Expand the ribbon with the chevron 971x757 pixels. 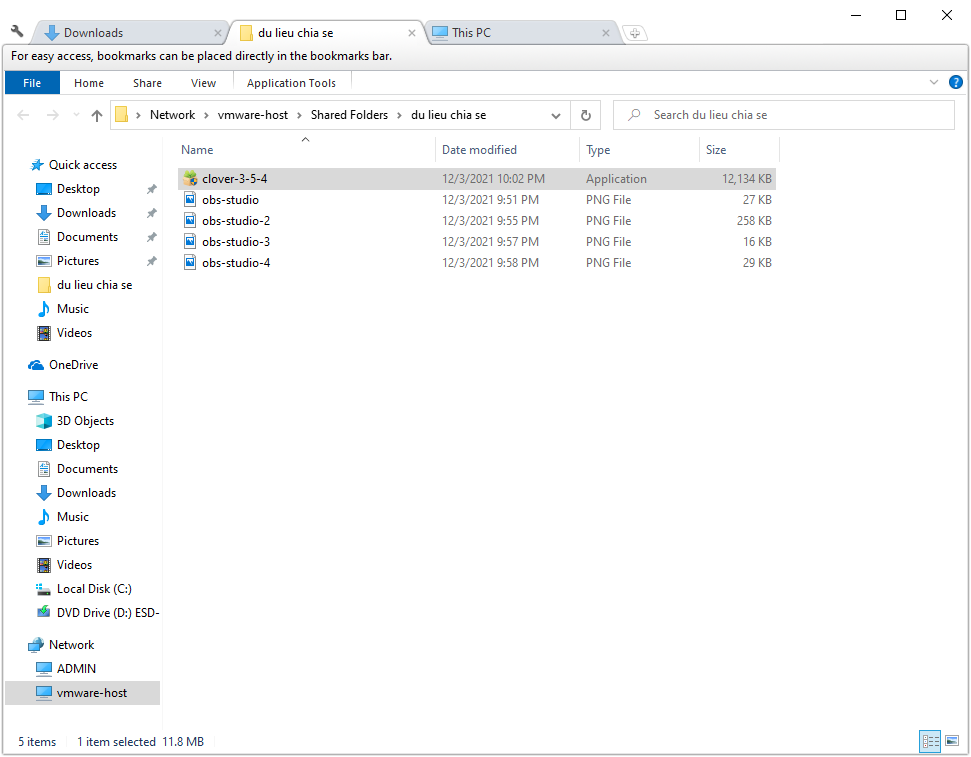pyautogui.click(x=934, y=82)
